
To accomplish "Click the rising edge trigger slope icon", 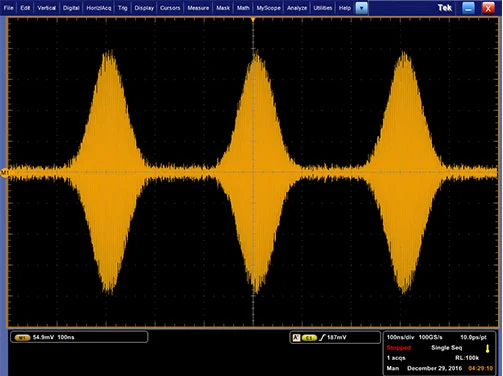I will coord(322,338).
